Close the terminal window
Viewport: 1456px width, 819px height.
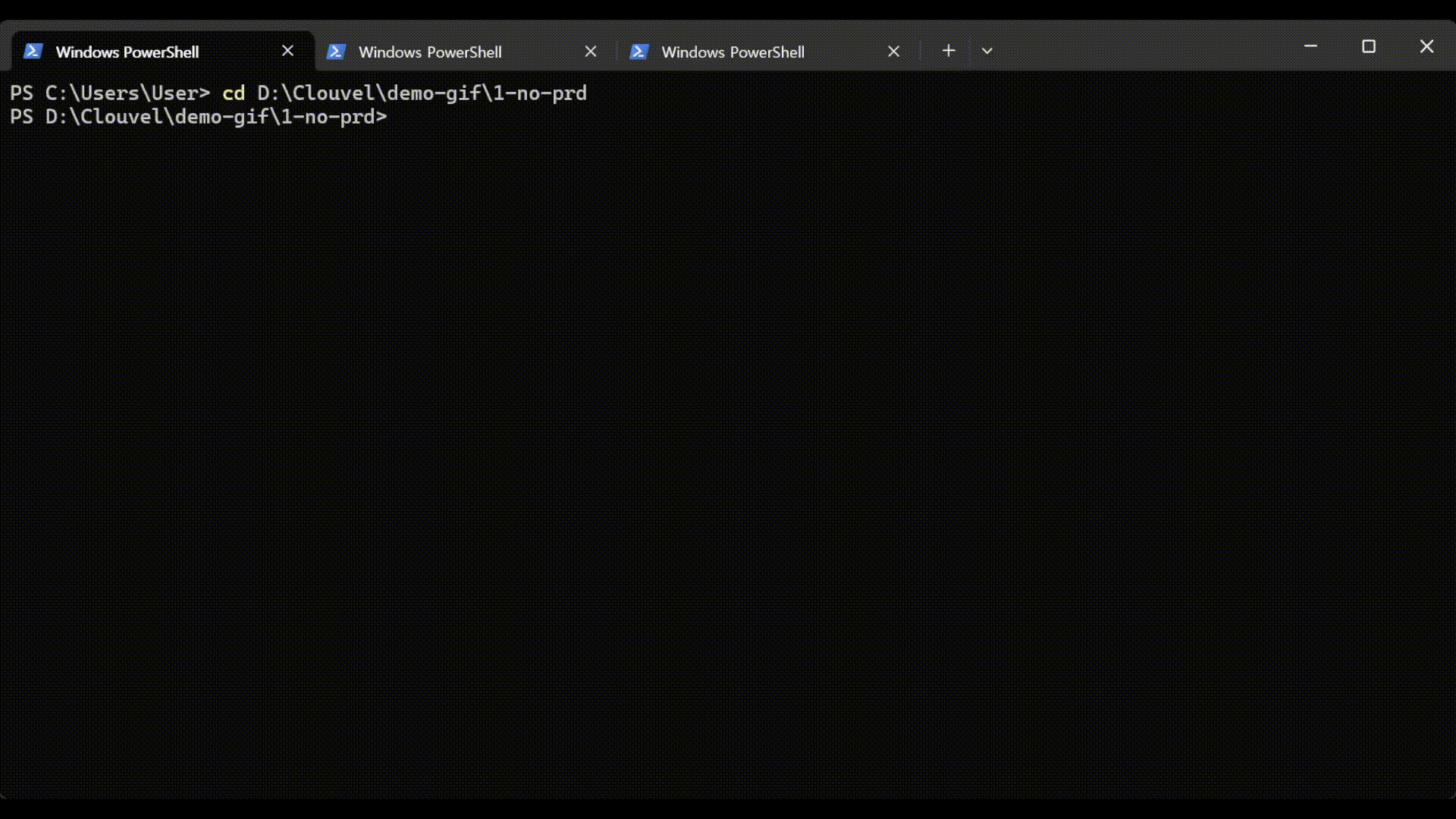pyautogui.click(x=1426, y=47)
